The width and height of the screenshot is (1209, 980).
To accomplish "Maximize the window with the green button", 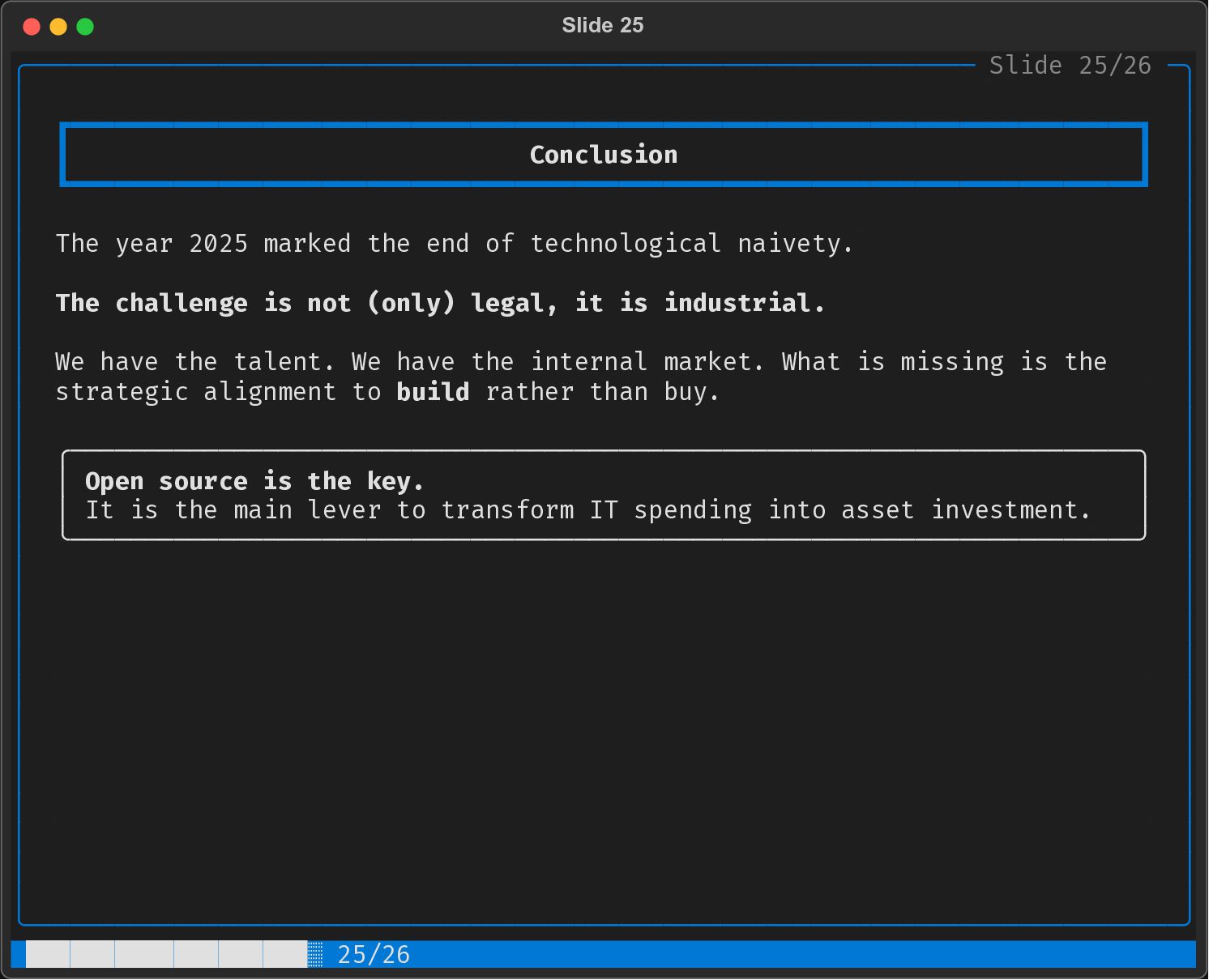I will [85, 27].
